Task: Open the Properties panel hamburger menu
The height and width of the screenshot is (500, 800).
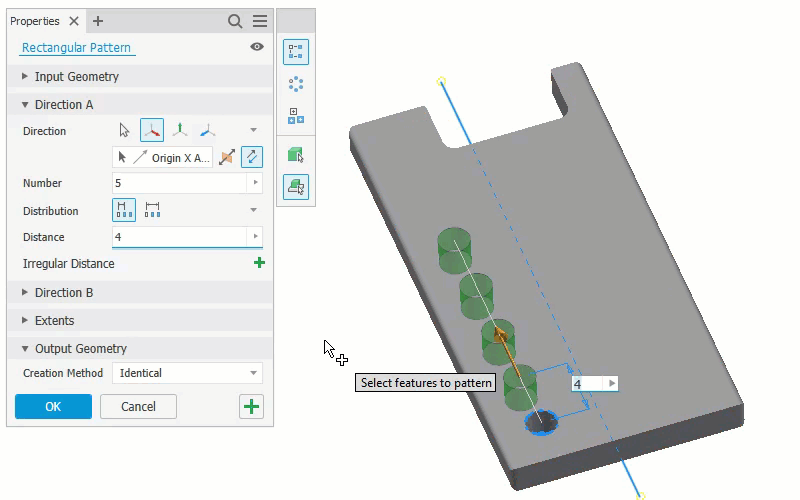Action: pos(260,21)
